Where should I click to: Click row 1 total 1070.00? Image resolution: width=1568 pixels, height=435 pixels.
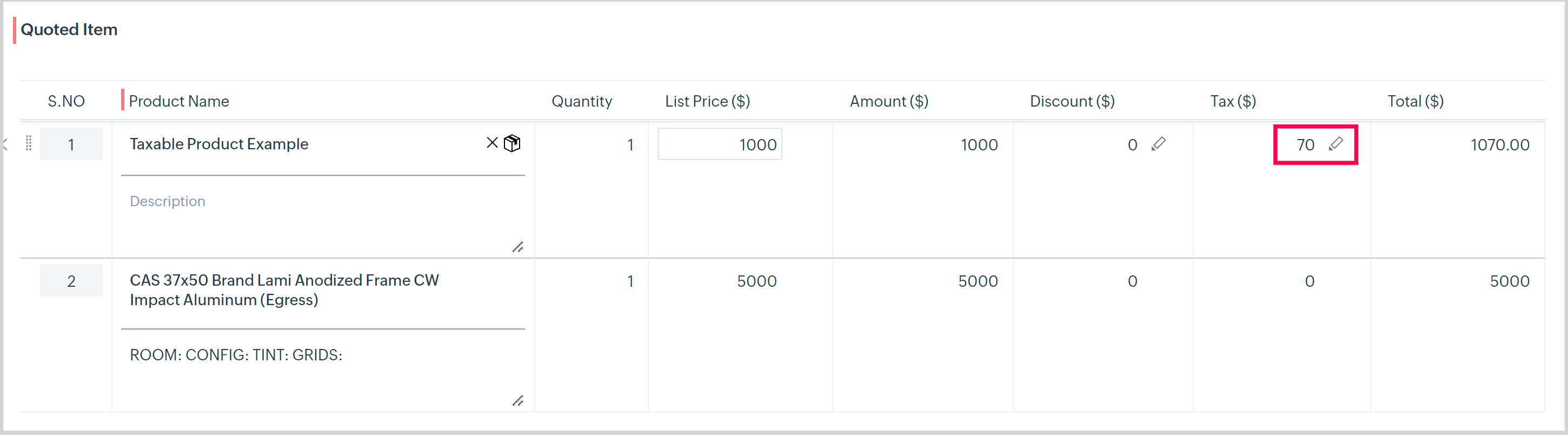1499,145
